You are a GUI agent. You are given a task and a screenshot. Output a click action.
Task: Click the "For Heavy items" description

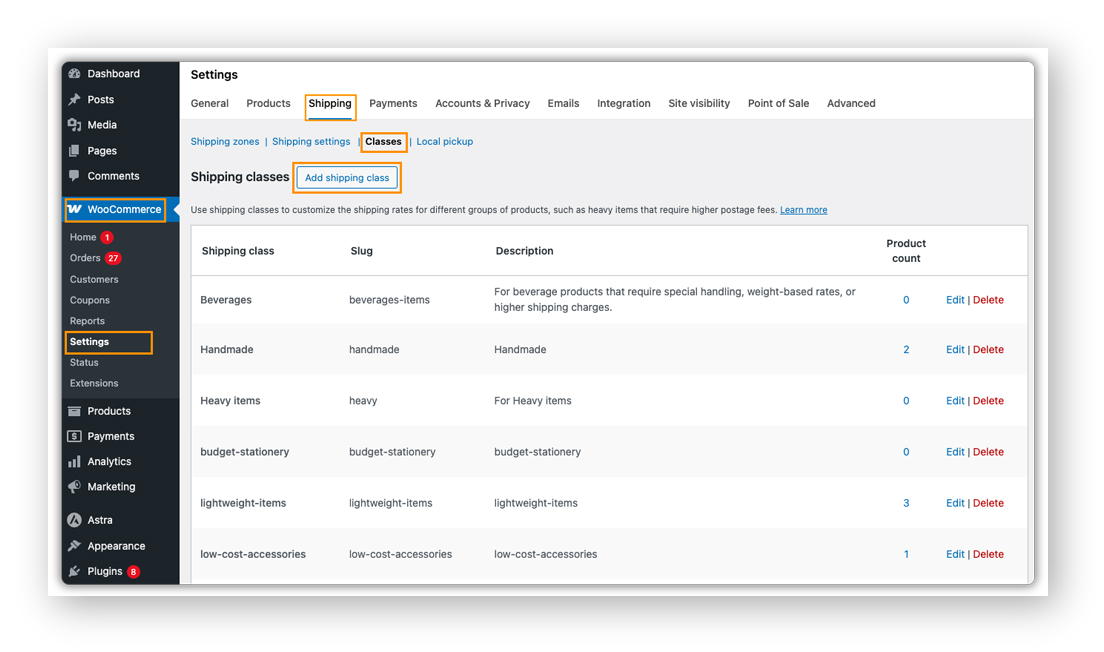tap(533, 401)
